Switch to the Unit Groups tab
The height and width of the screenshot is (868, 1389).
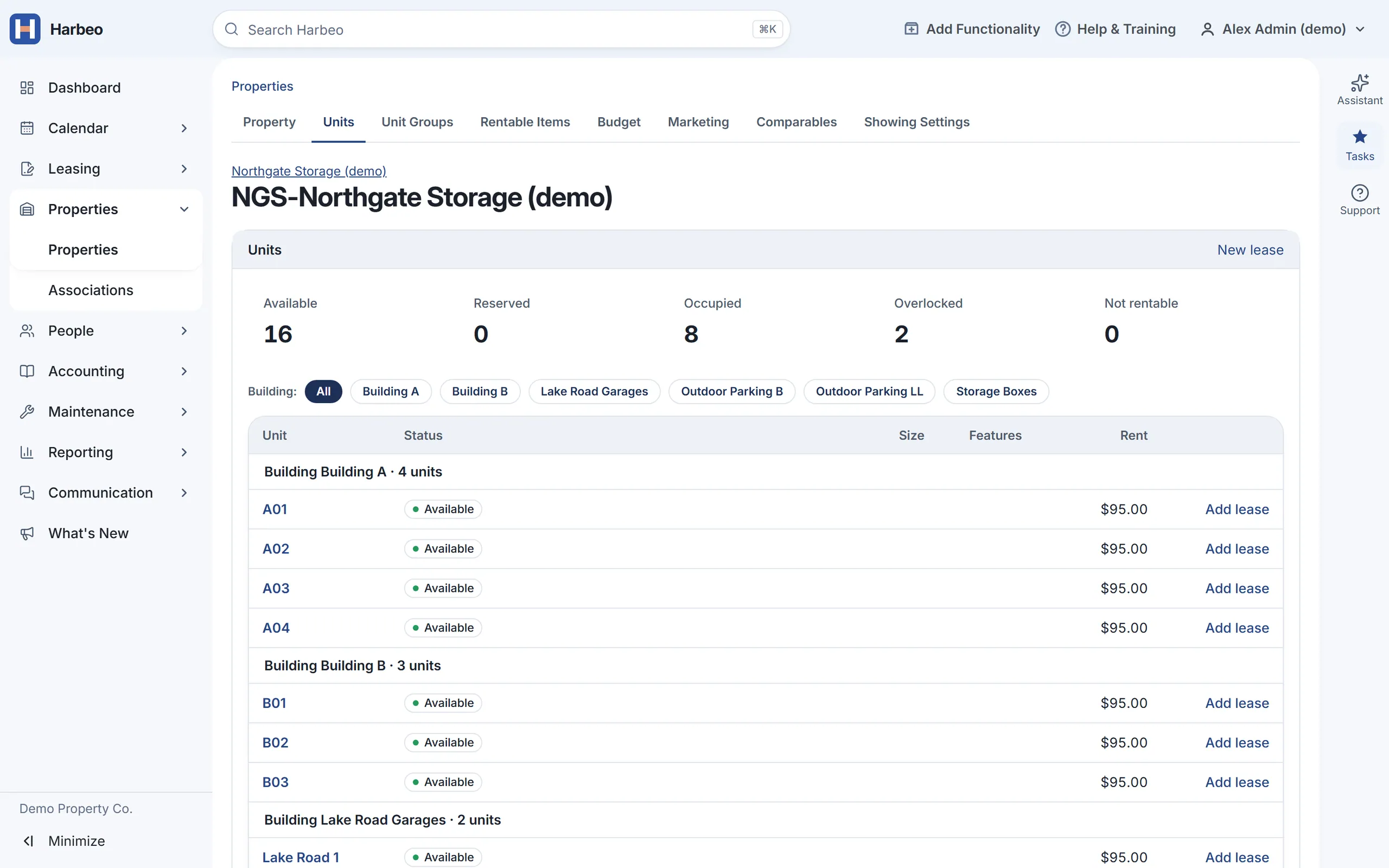click(x=417, y=122)
